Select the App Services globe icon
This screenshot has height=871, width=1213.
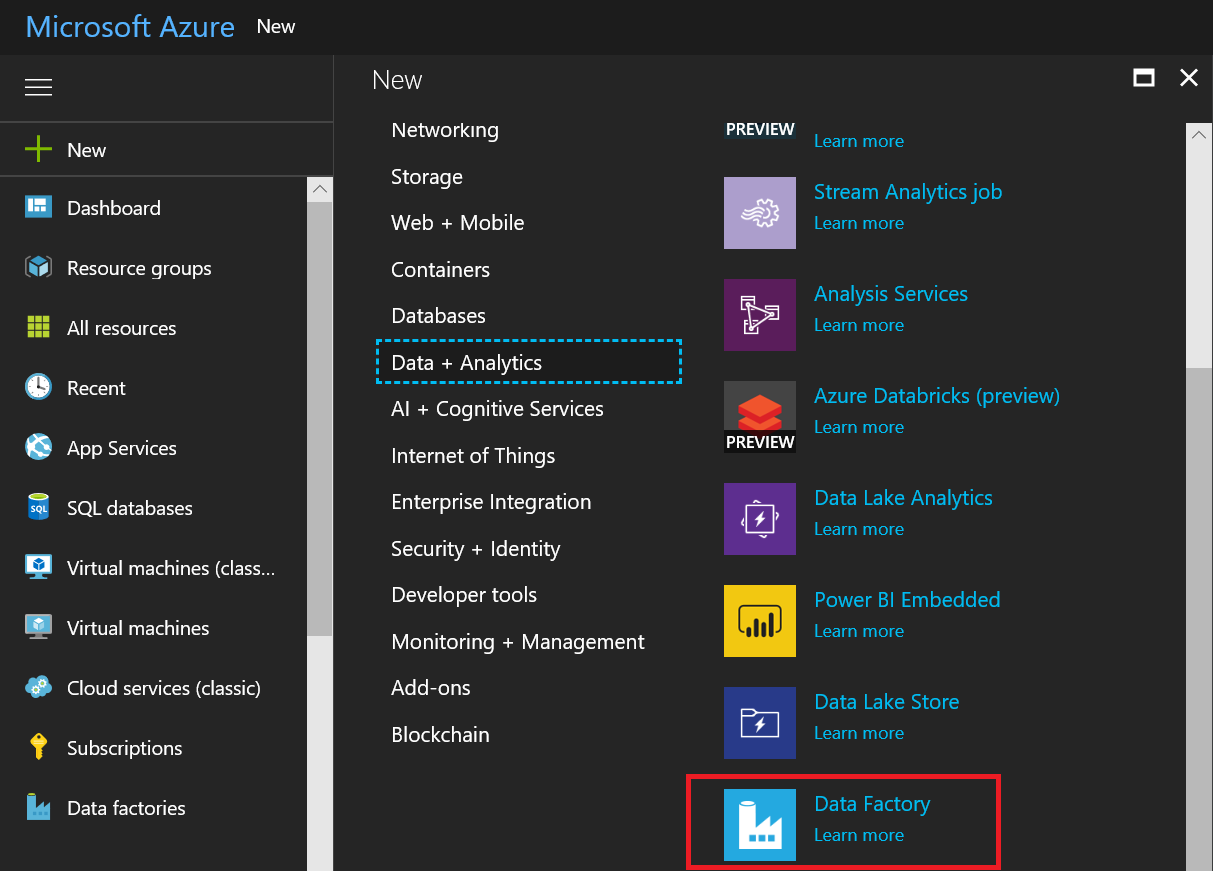coord(38,448)
